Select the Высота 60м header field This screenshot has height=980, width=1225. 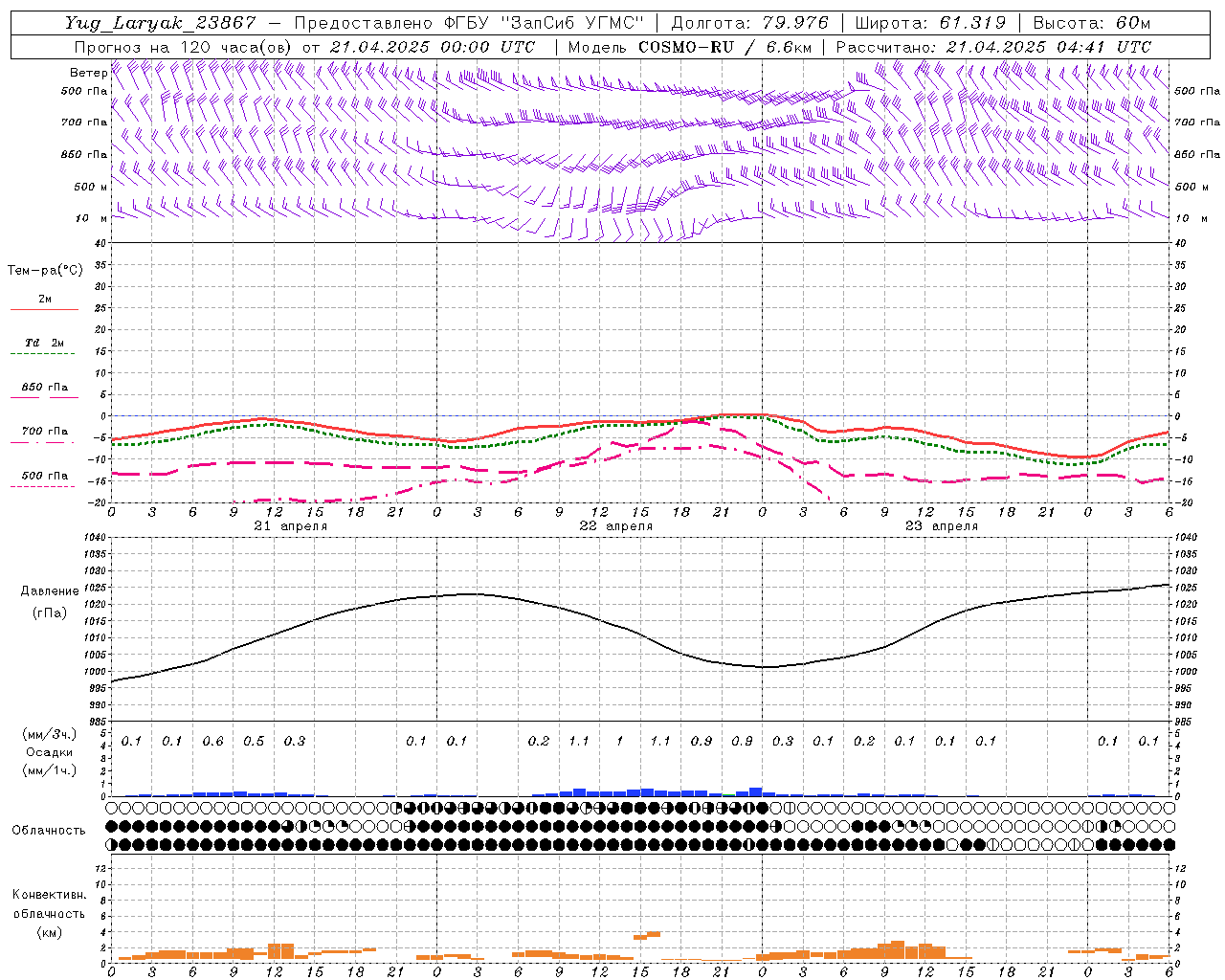pos(1090,23)
